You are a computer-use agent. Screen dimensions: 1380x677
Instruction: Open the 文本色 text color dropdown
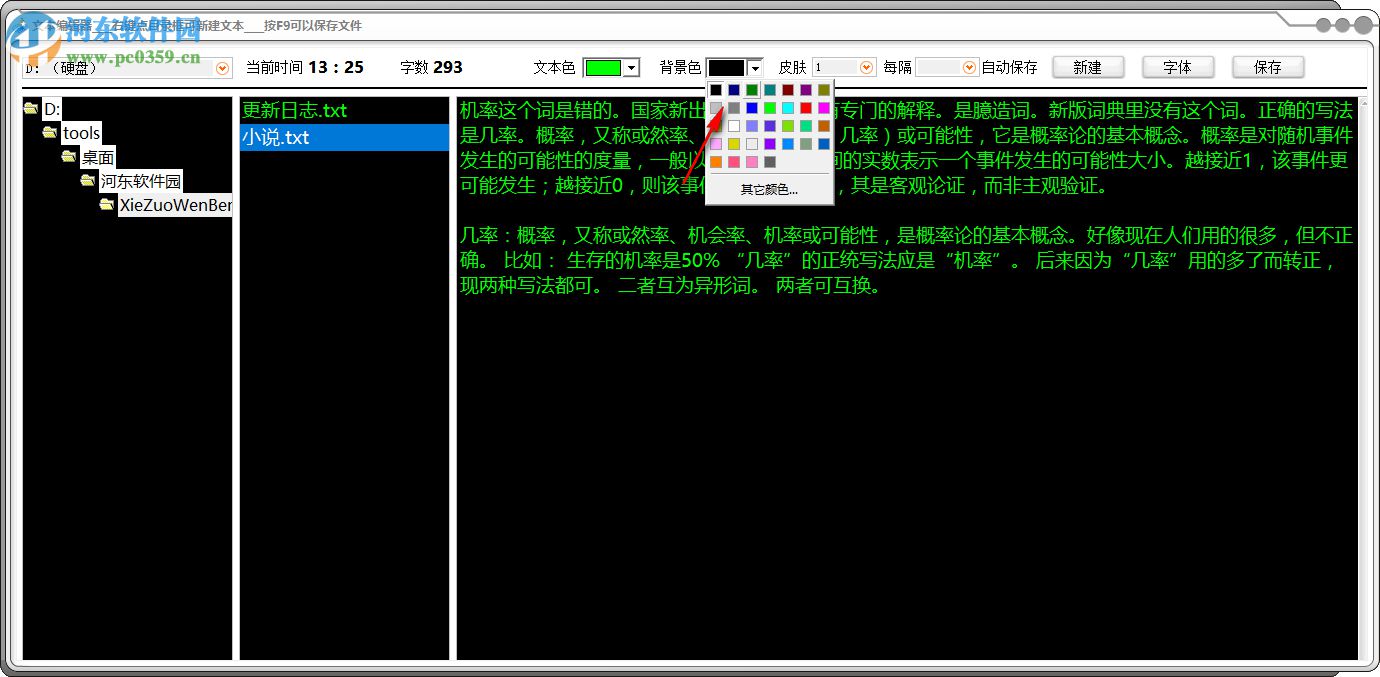tap(632, 67)
